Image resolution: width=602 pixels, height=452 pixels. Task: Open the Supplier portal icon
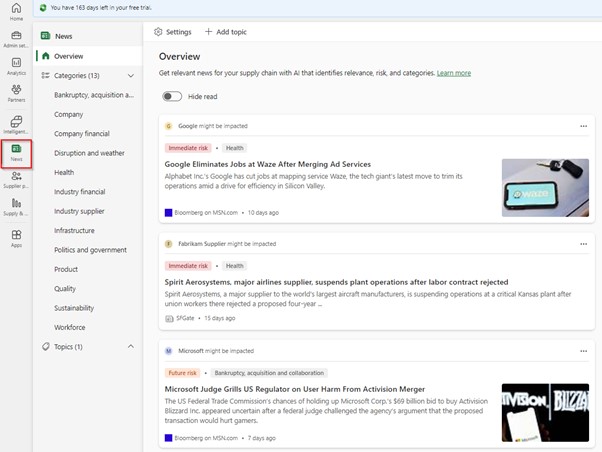click(x=16, y=176)
